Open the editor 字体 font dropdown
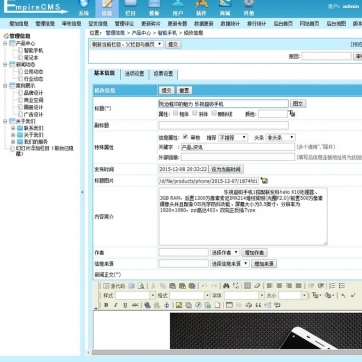Screen dimensions: 362x362 click(244, 295)
